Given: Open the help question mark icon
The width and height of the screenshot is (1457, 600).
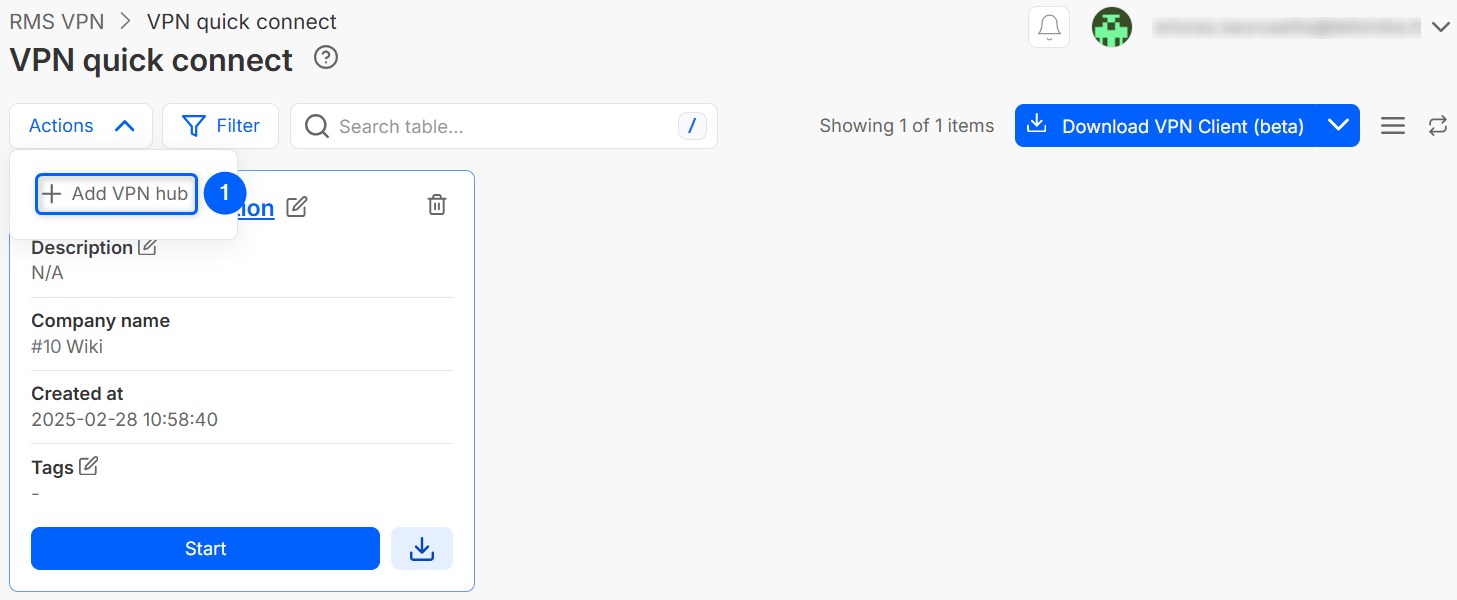Looking at the screenshot, I should click(x=325, y=58).
